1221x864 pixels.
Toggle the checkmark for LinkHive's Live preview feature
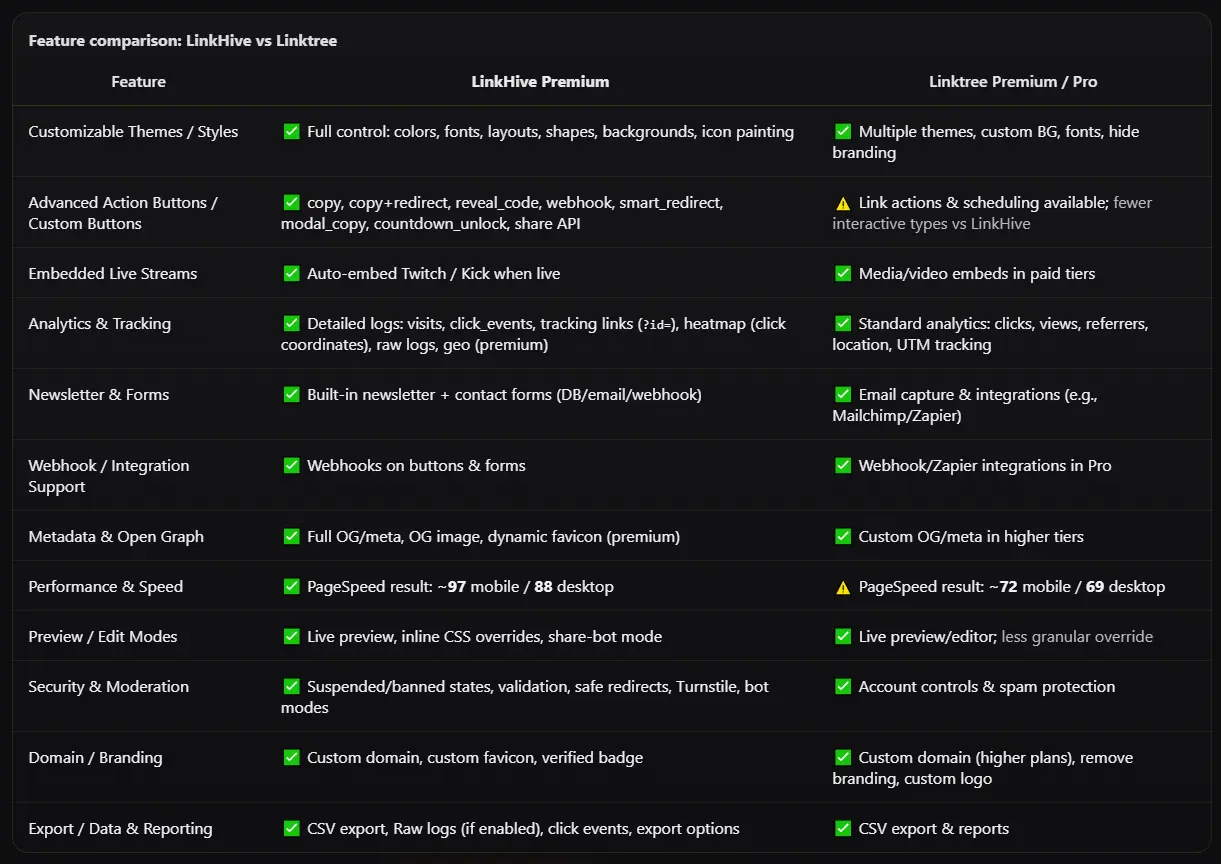tap(292, 636)
